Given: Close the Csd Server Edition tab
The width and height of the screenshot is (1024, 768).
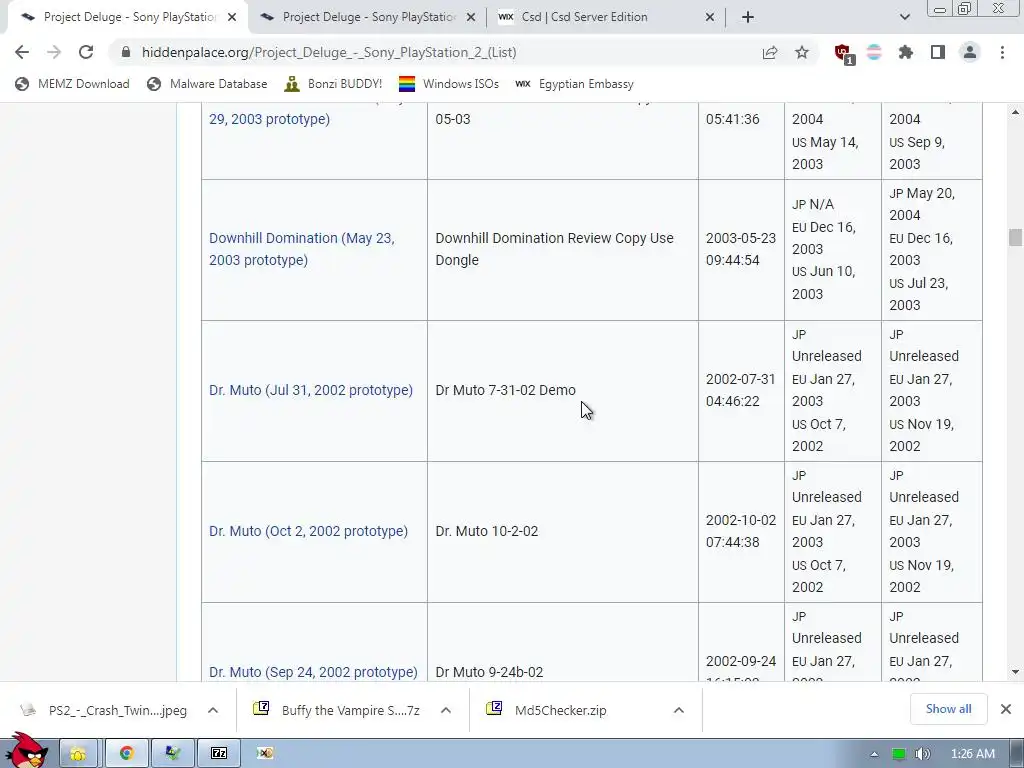Looking at the screenshot, I should tap(710, 18).
